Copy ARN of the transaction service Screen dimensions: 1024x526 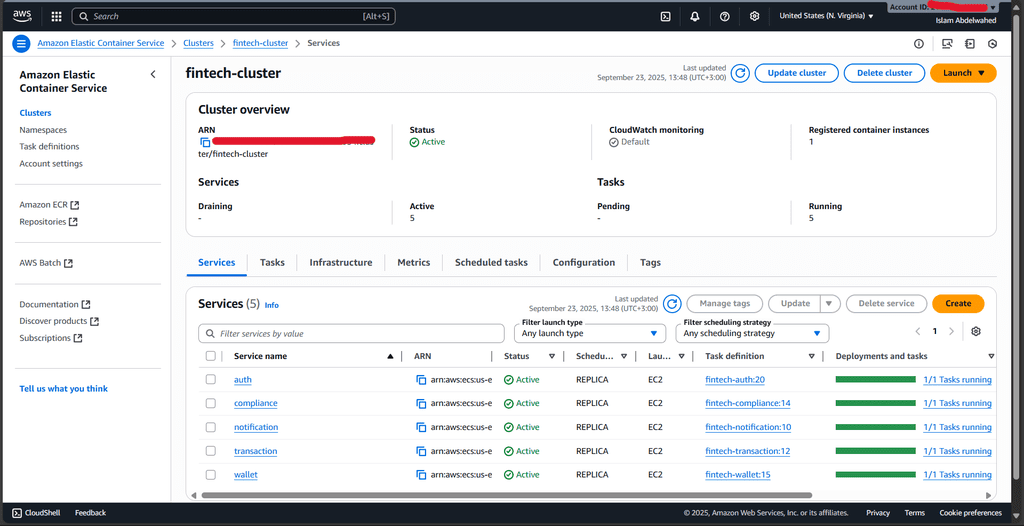coord(421,452)
